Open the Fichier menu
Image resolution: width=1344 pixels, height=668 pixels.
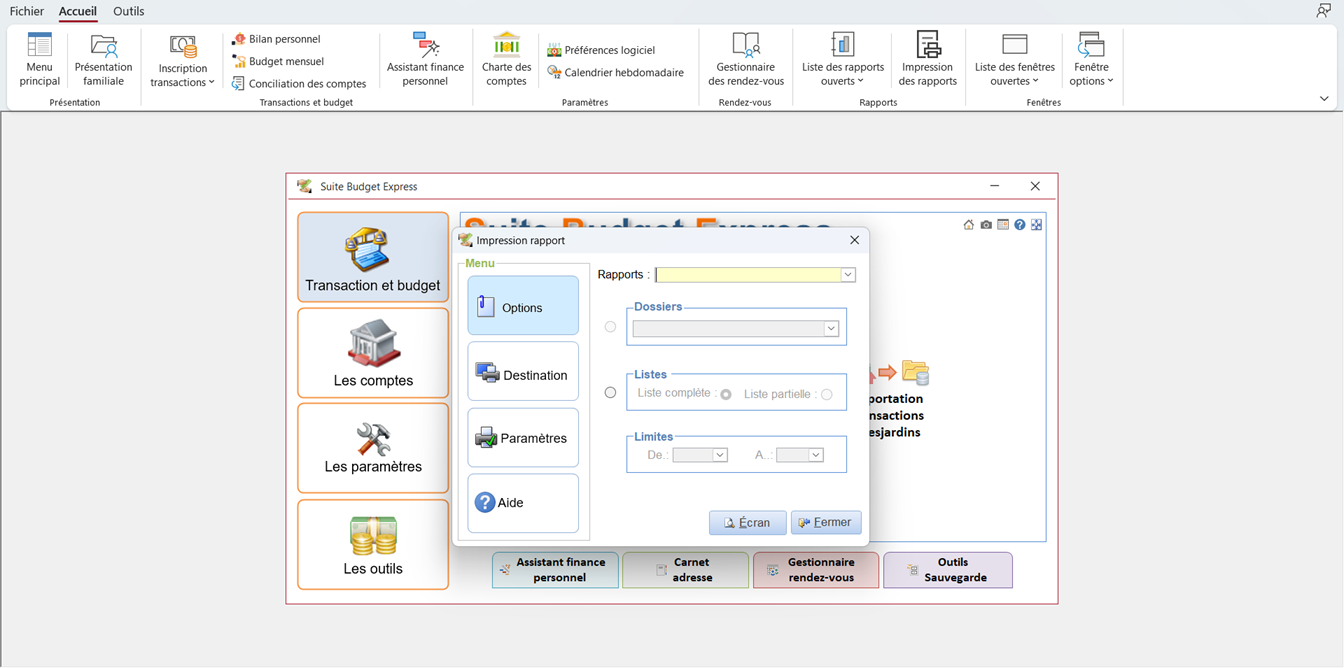[x=27, y=12]
